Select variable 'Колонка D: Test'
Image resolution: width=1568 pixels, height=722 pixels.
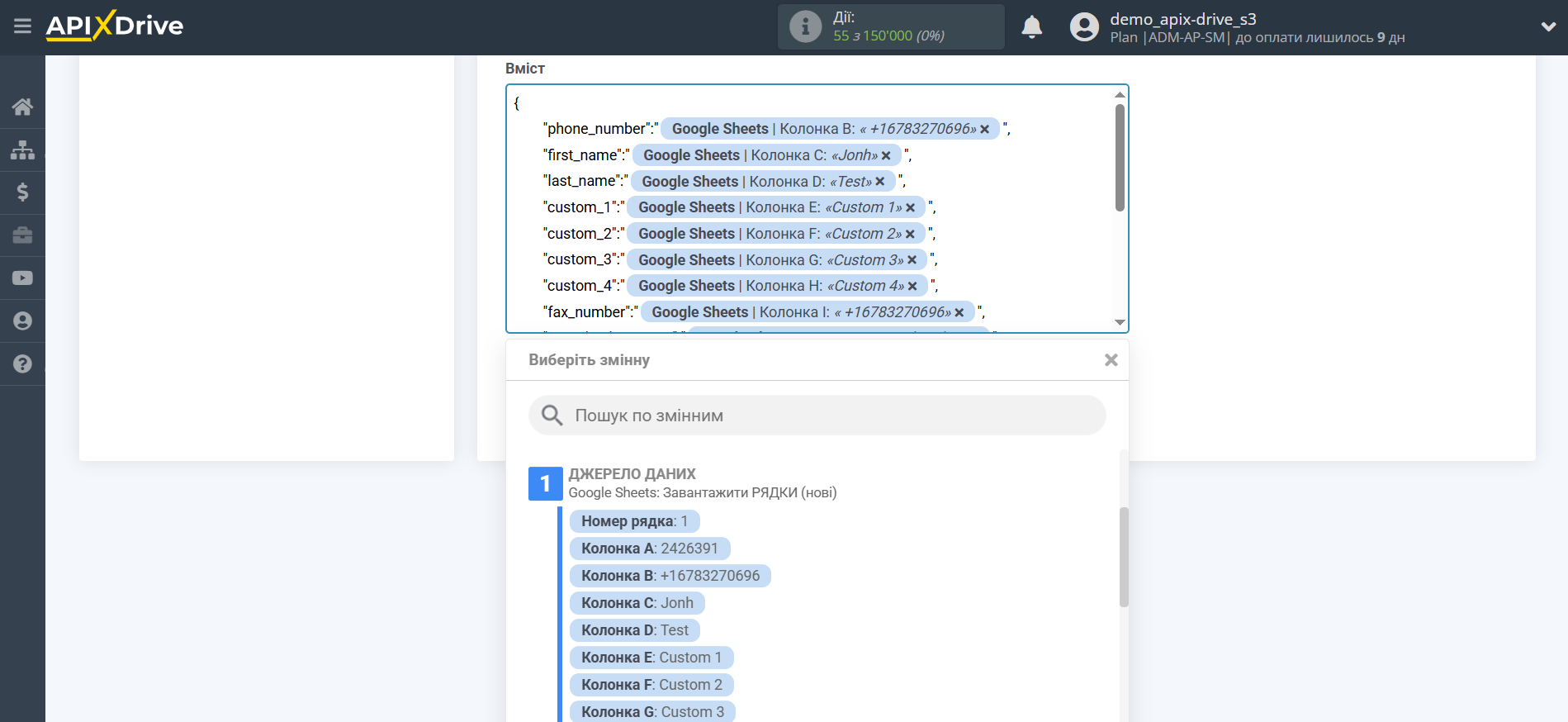635,630
